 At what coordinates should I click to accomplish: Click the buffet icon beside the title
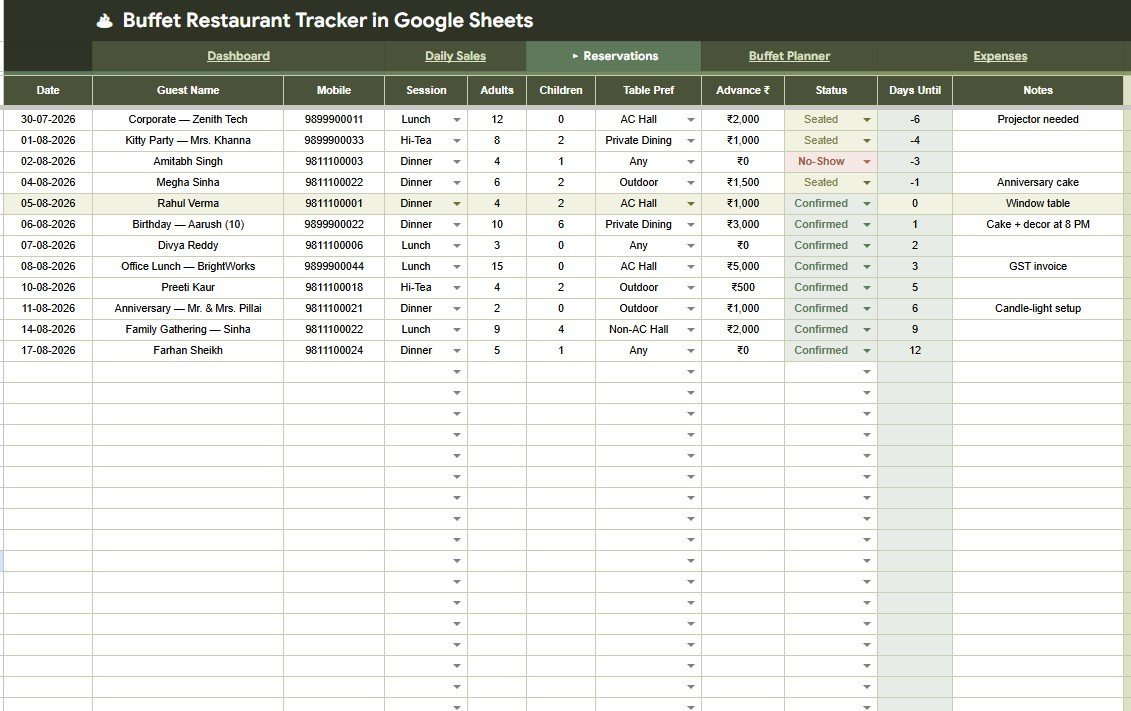coord(105,21)
